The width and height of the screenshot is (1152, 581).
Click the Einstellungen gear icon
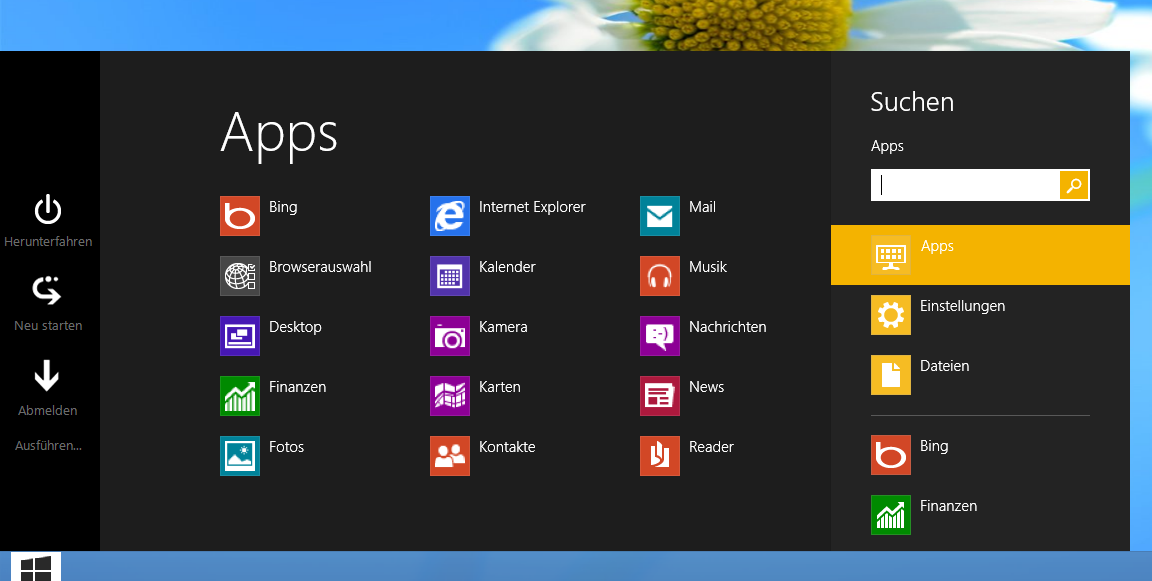(x=890, y=315)
